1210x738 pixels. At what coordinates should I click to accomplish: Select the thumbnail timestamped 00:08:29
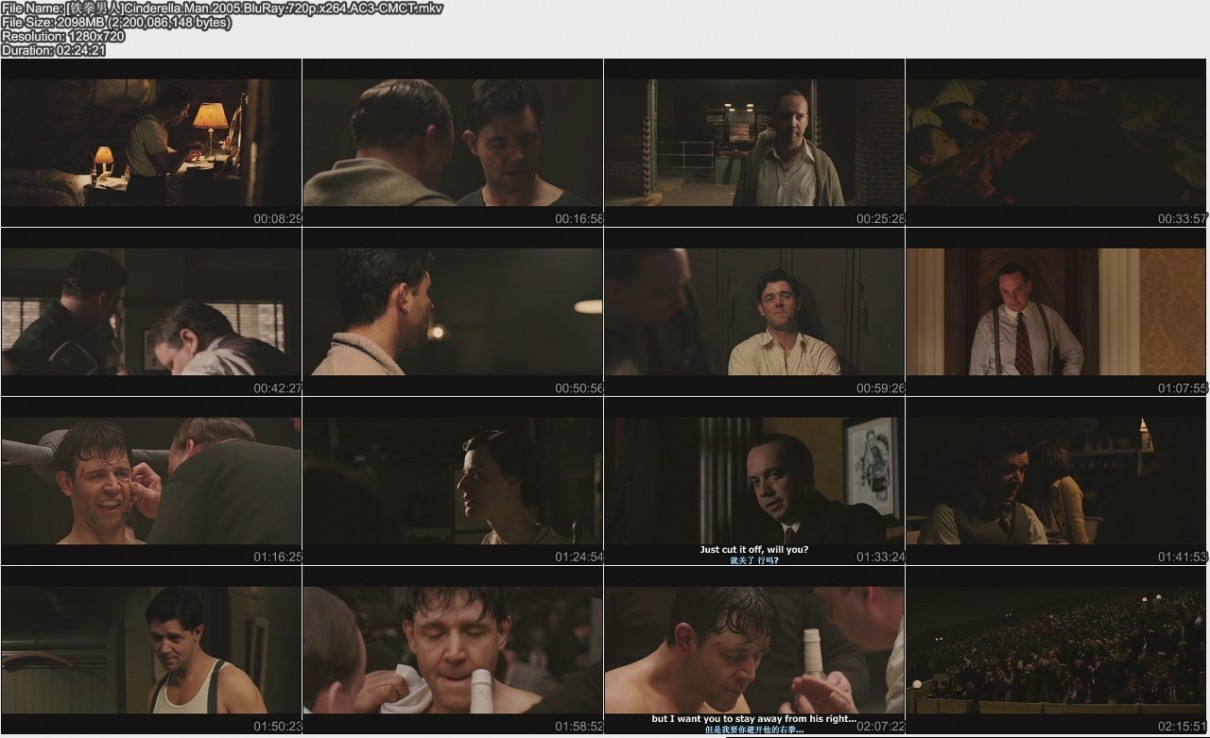point(151,142)
